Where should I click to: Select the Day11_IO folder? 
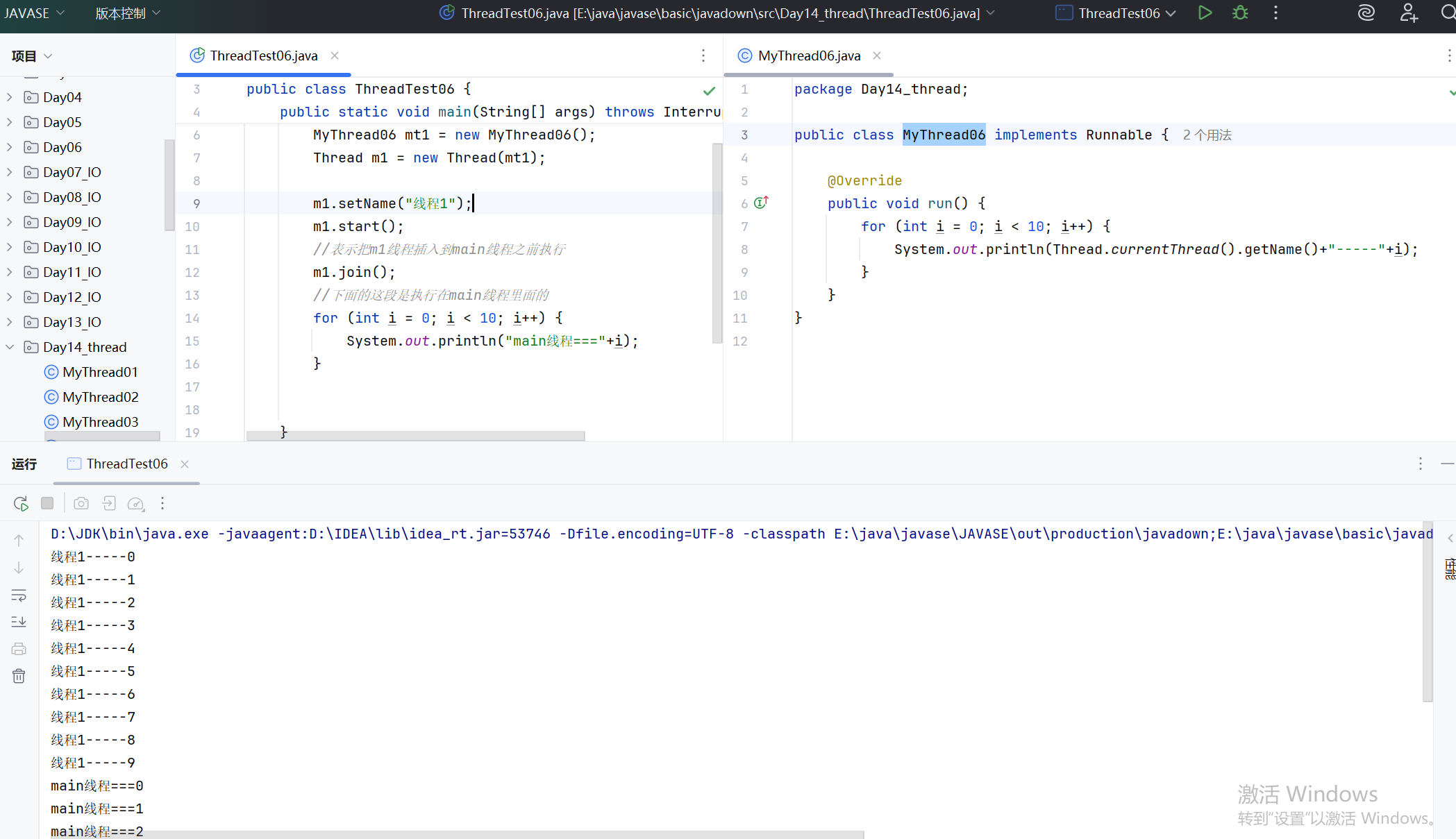click(x=72, y=272)
